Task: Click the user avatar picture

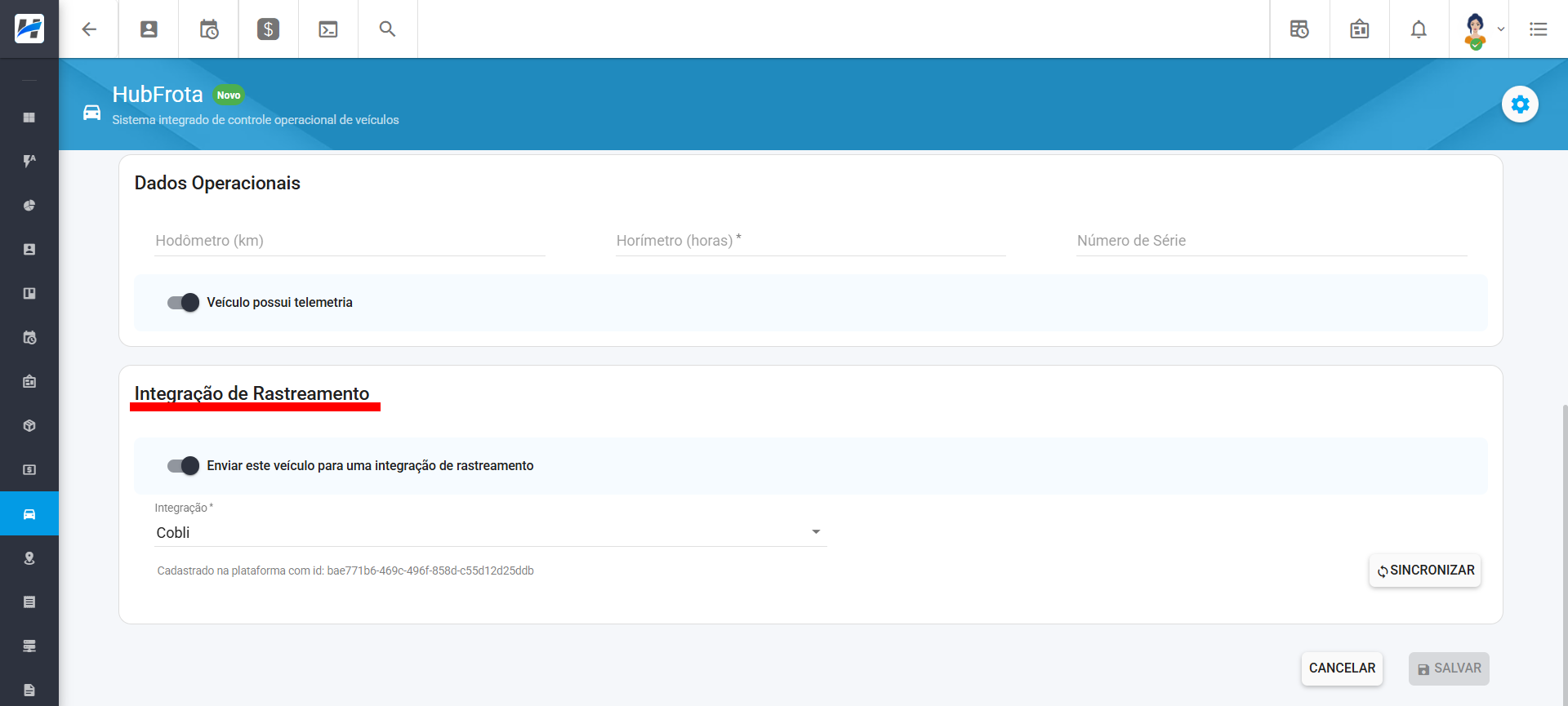Action: tap(1475, 31)
